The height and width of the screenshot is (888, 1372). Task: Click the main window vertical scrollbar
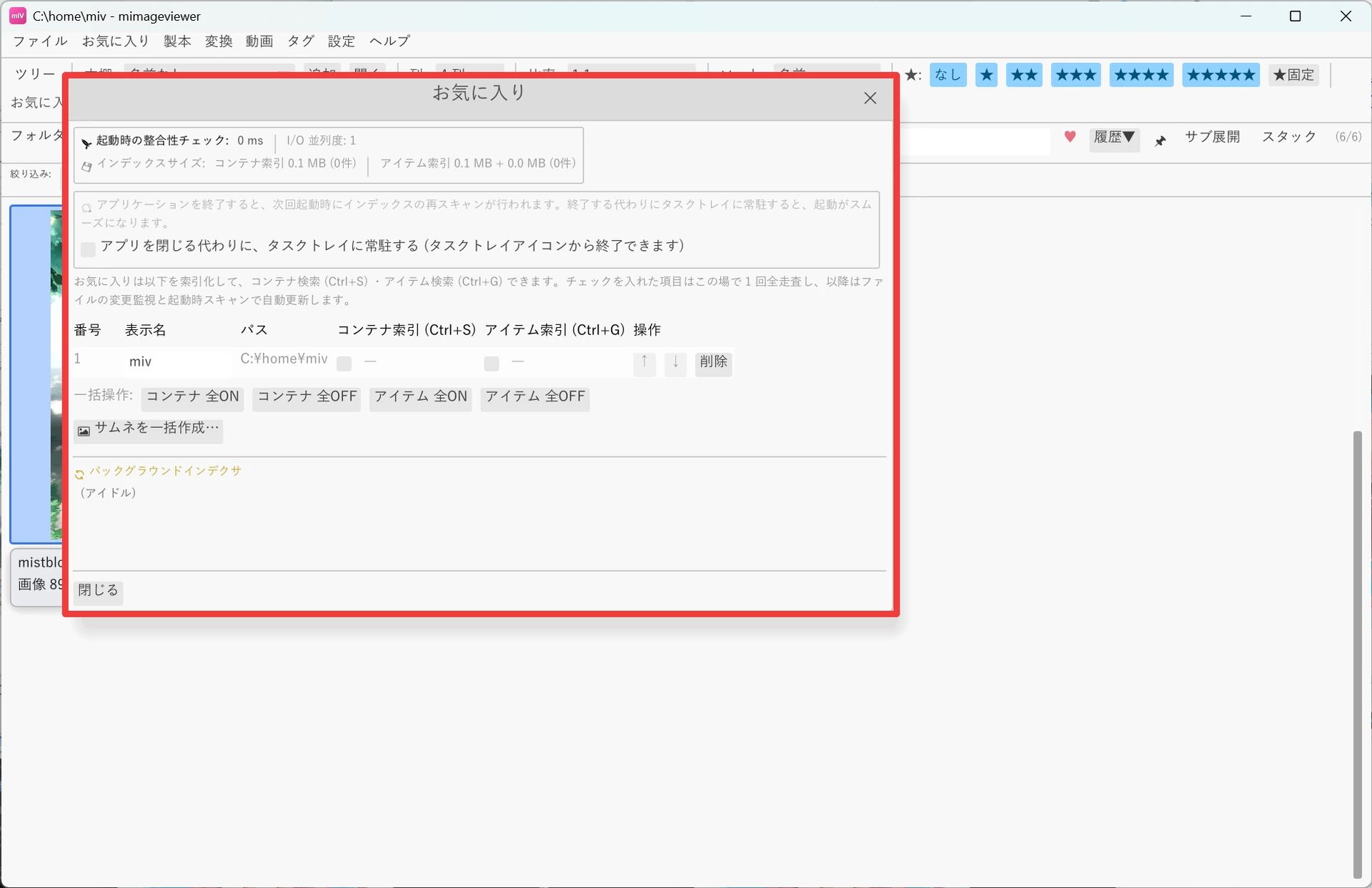tap(1357, 654)
